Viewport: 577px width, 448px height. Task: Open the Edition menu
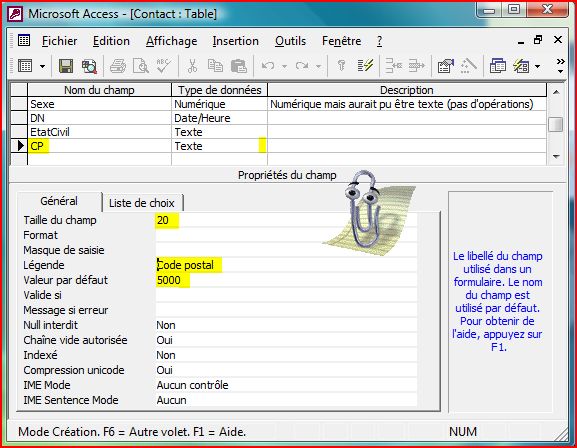[111, 41]
